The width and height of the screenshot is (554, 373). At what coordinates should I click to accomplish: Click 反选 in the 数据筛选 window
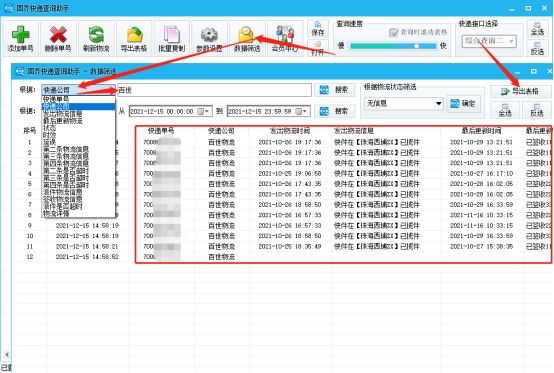(x=537, y=110)
